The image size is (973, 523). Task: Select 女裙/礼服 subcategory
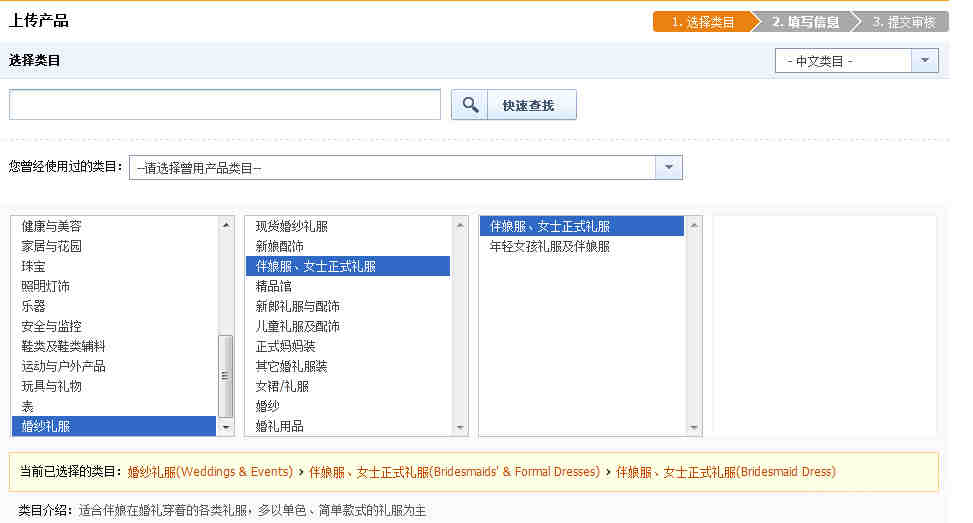coord(348,386)
